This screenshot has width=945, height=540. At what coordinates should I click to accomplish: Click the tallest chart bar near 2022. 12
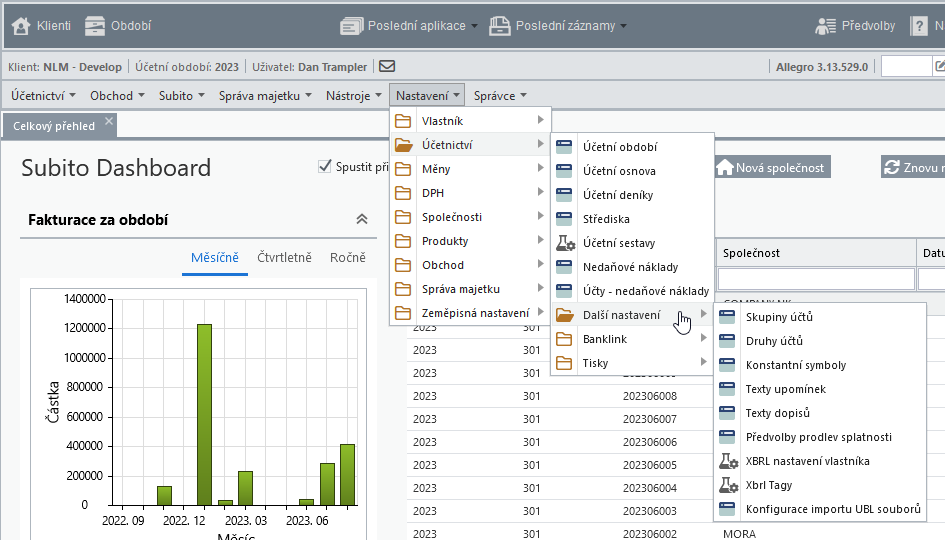pyautogui.click(x=204, y=415)
